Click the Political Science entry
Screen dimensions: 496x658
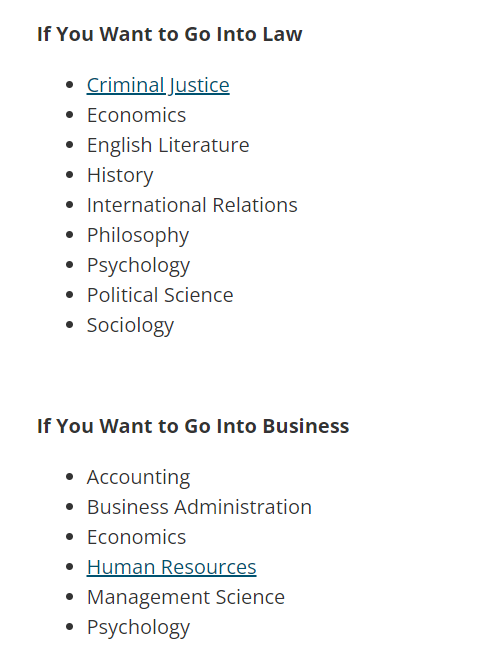click(x=160, y=295)
